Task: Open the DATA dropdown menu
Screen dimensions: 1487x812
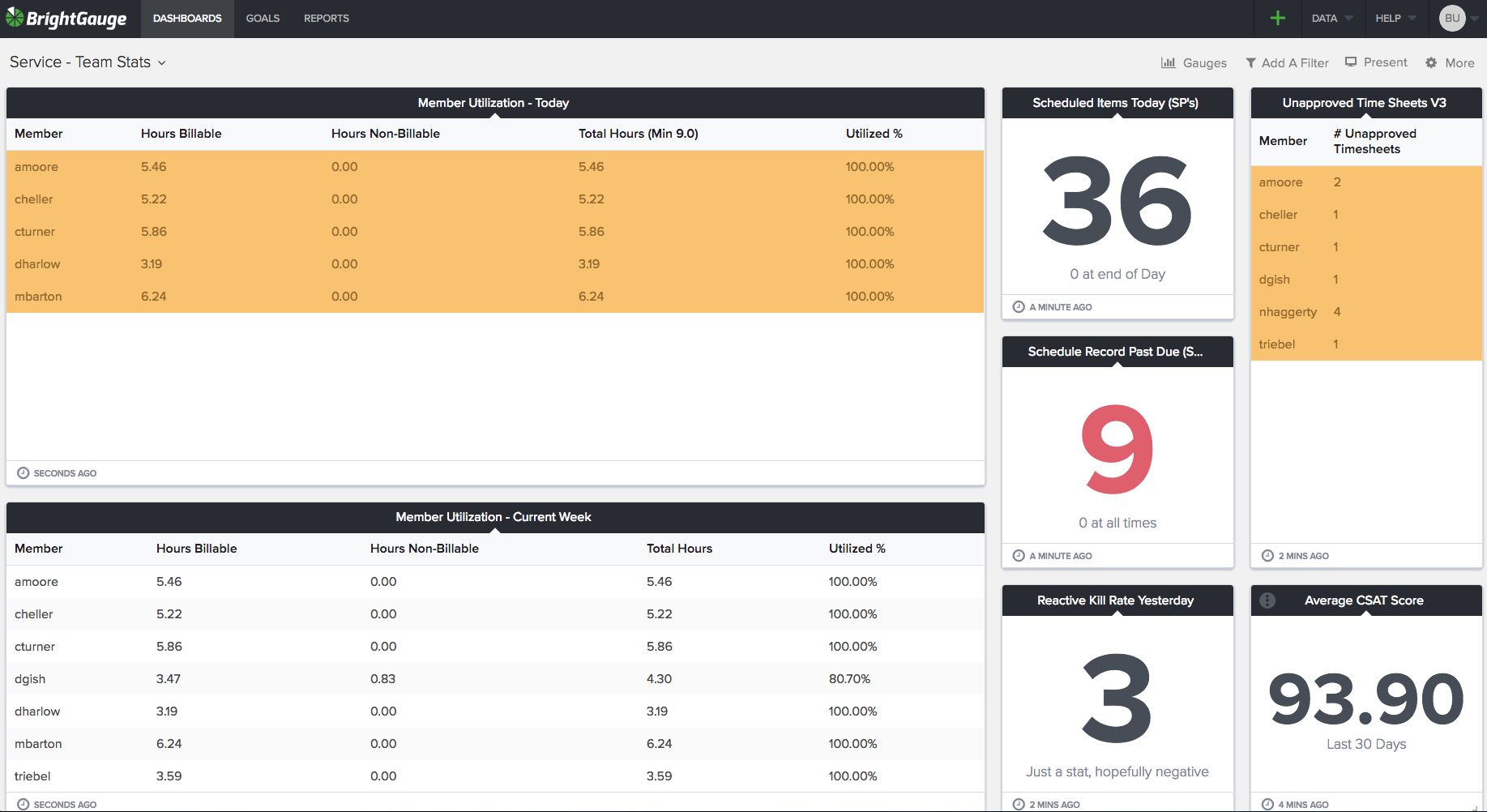Action: [1331, 18]
